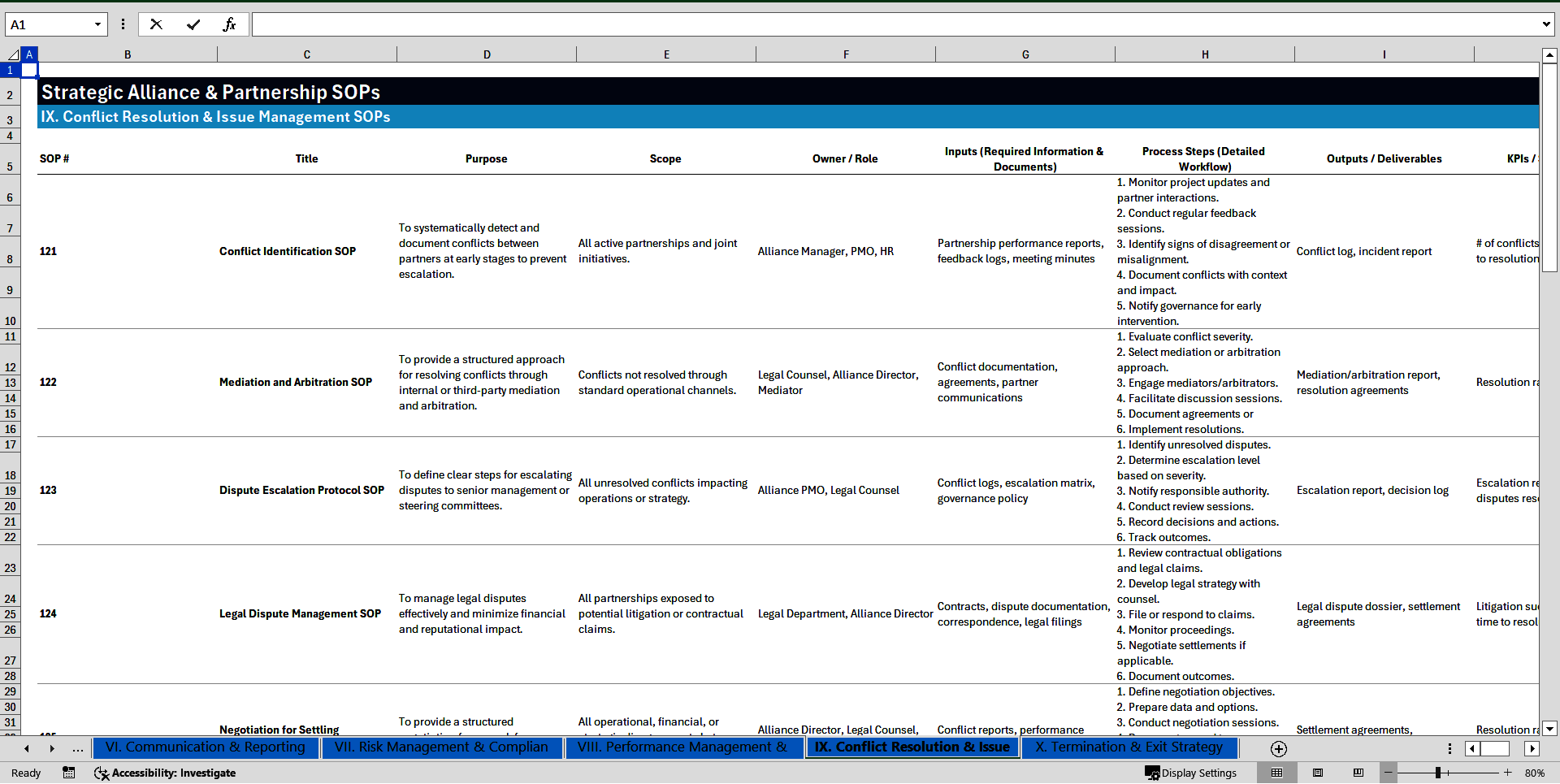Click Accessibility: Investigate in status bar
This screenshot has height=784, width=1560.
165,773
